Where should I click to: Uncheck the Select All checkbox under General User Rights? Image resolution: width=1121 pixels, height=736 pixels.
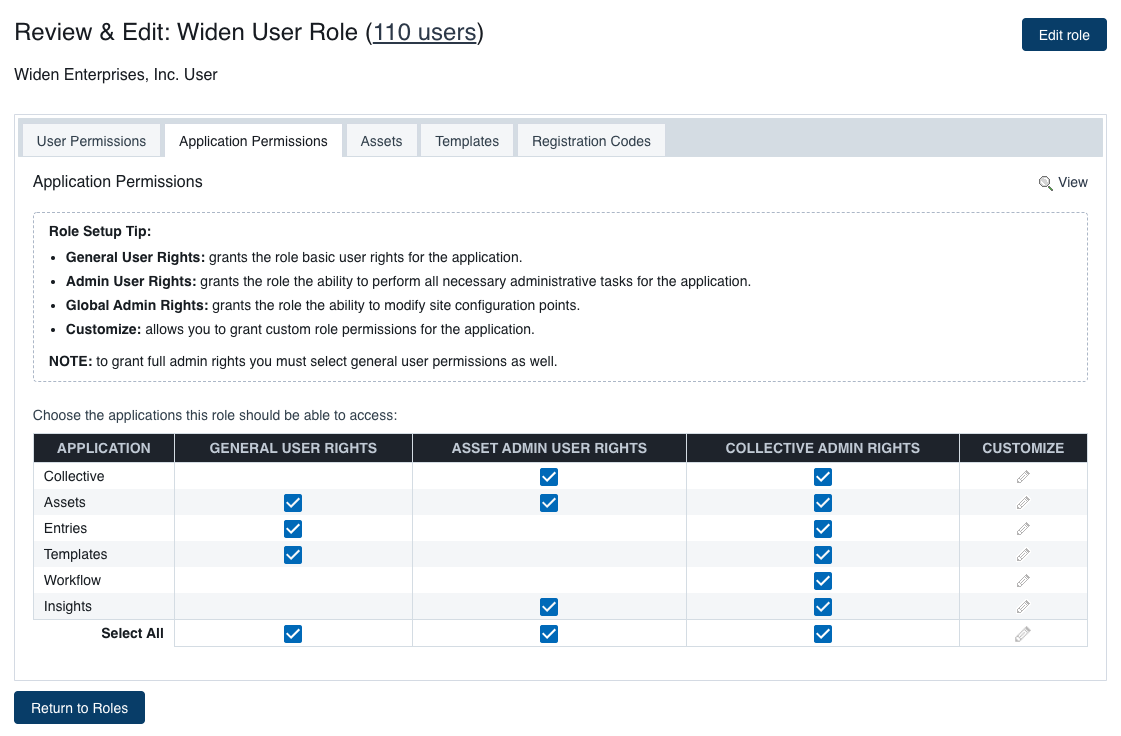point(292,633)
